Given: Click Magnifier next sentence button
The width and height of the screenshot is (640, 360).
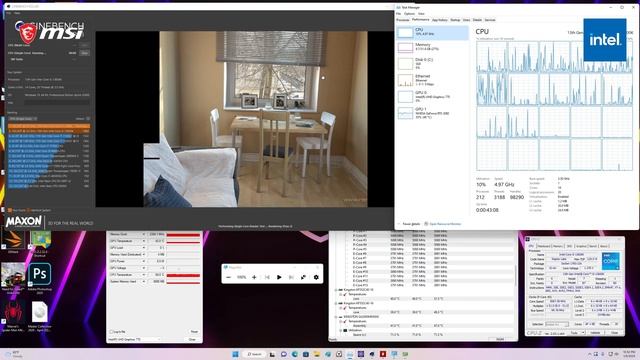Looking at the screenshot, I should [291, 277].
